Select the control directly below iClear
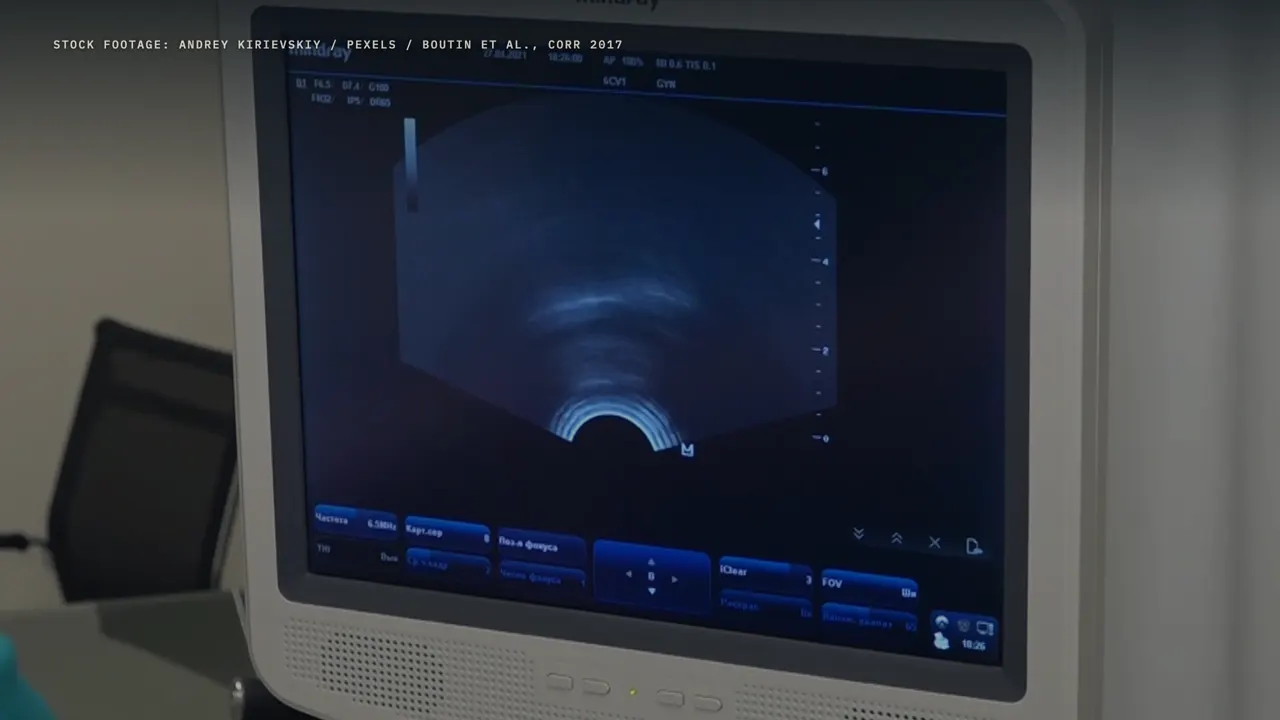Screen dimensions: 1280x720 [x=766, y=605]
